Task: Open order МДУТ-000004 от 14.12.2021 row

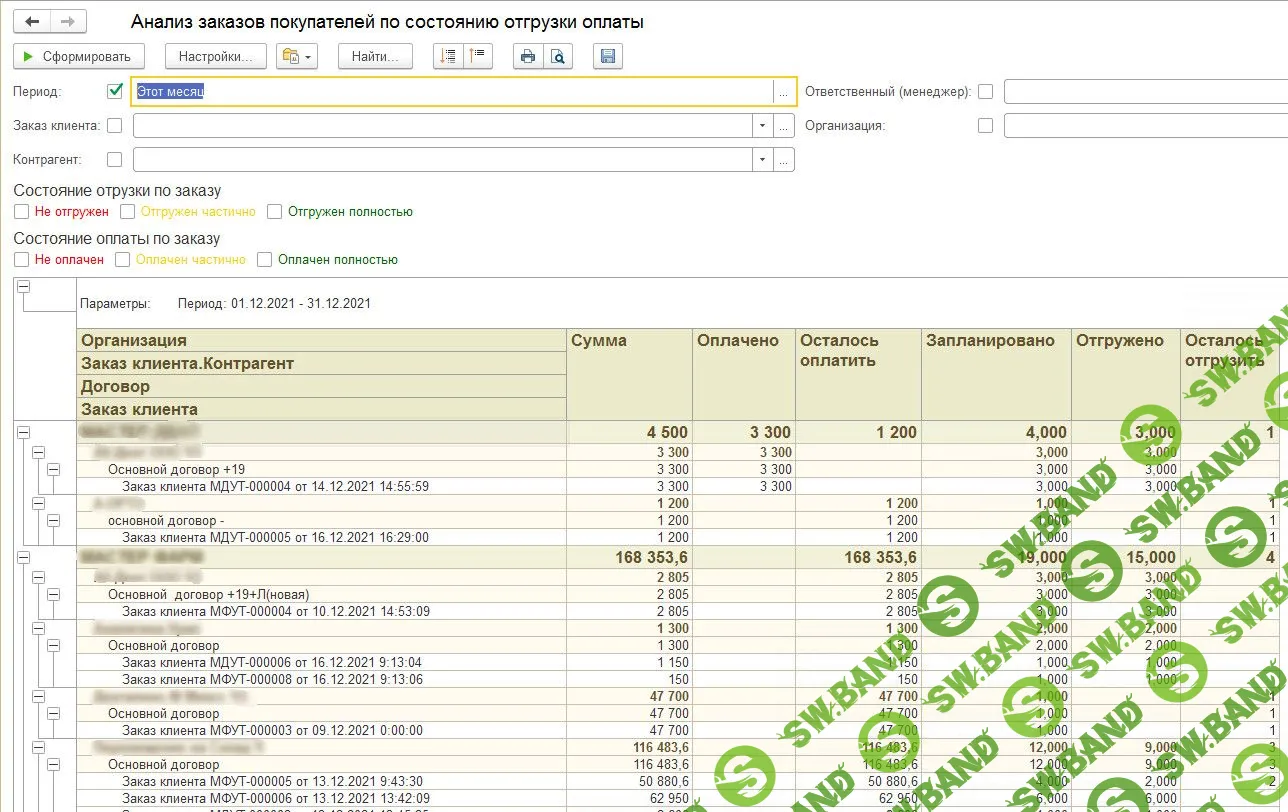Action: tap(275, 486)
